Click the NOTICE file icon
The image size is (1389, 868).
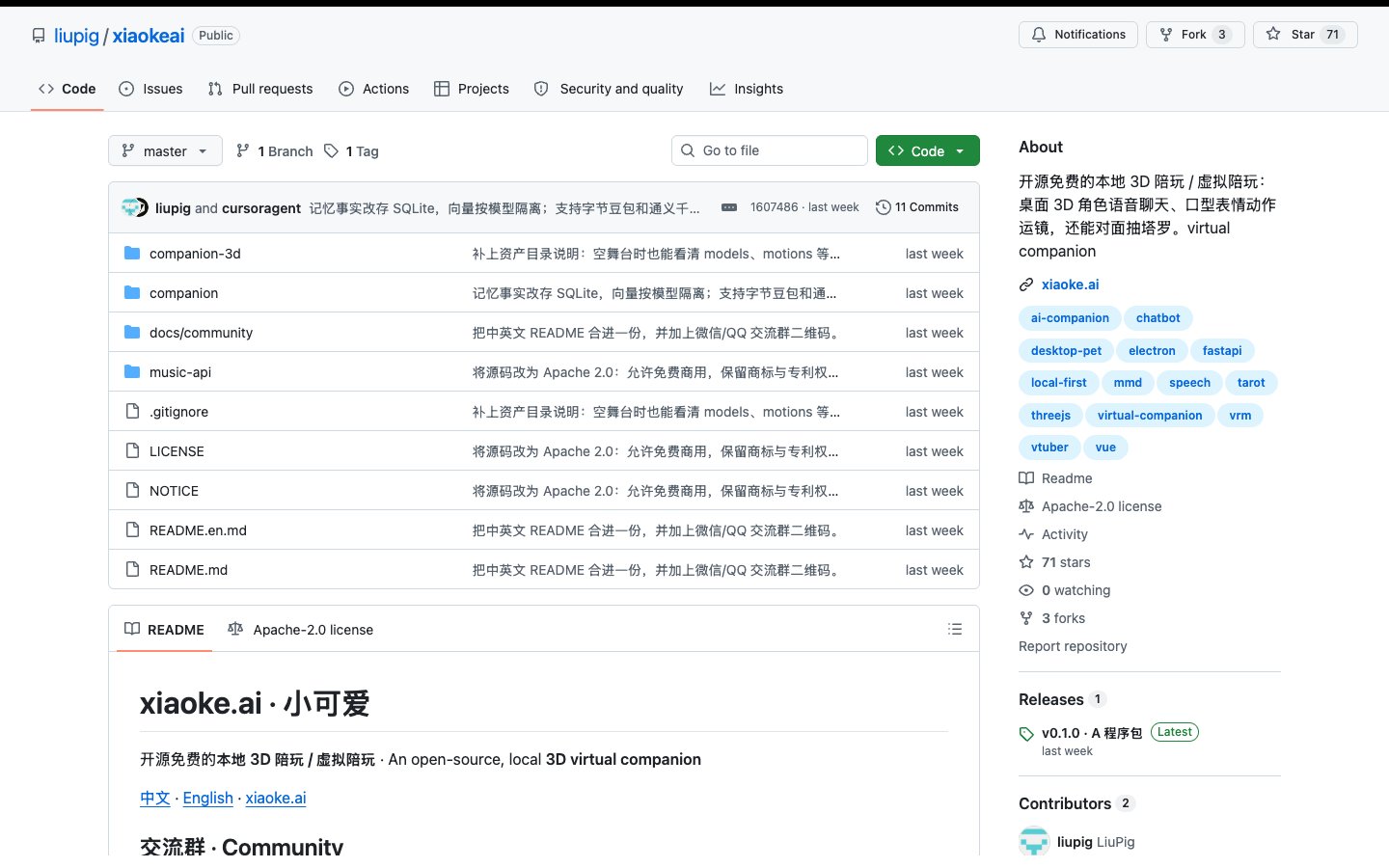pos(132,491)
